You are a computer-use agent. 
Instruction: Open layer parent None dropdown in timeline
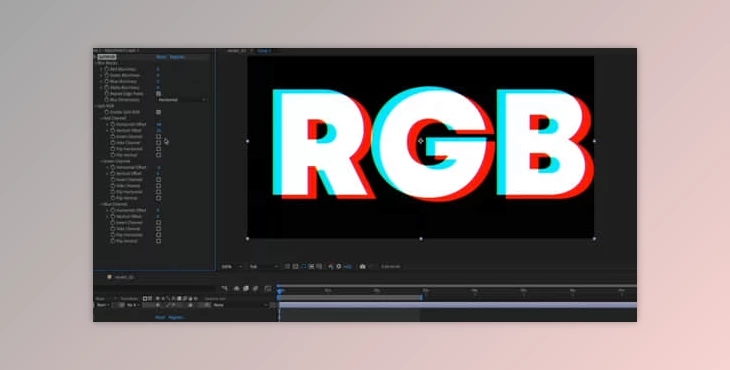[240, 305]
